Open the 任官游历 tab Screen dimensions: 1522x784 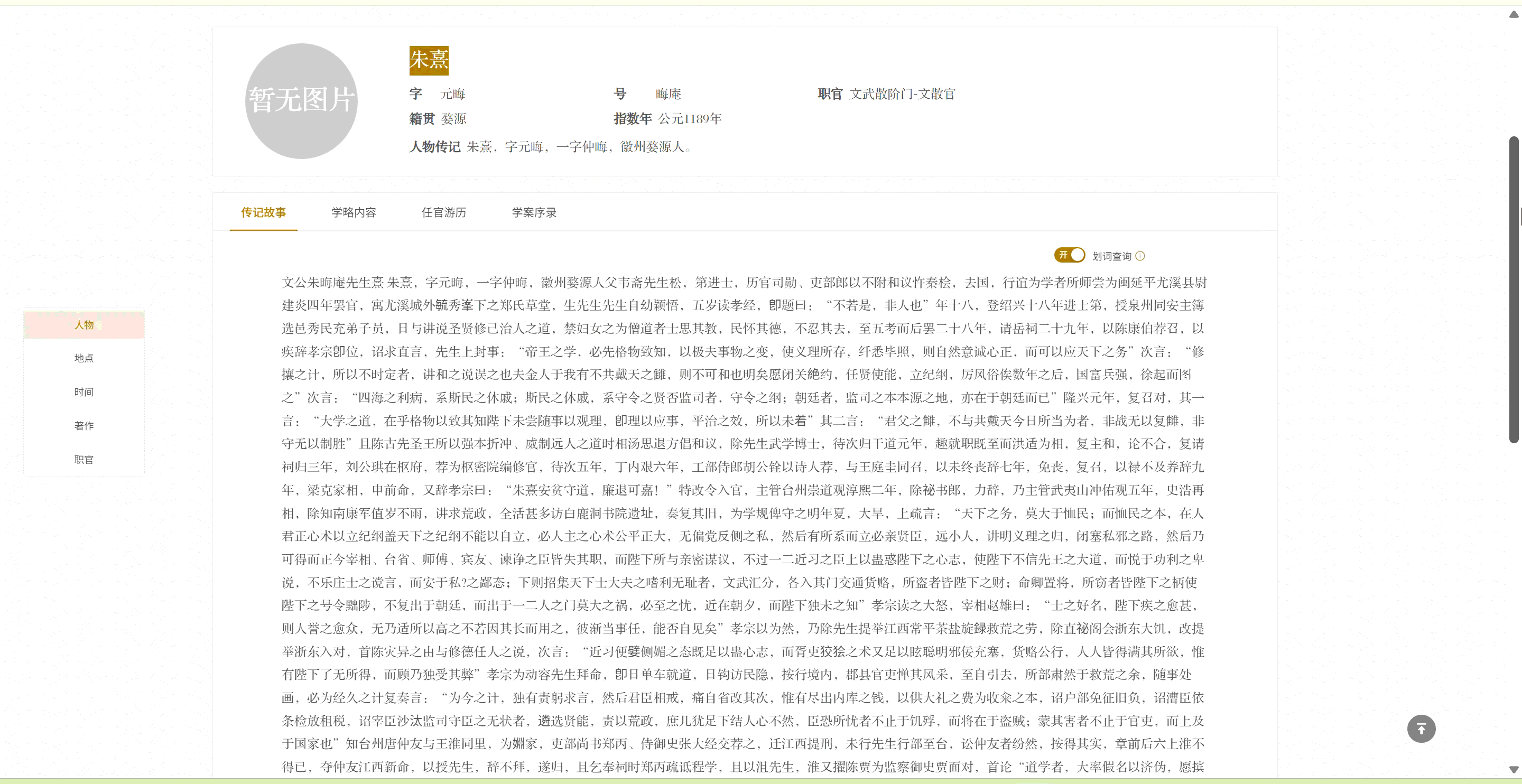pyautogui.click(x=444, y=212)
